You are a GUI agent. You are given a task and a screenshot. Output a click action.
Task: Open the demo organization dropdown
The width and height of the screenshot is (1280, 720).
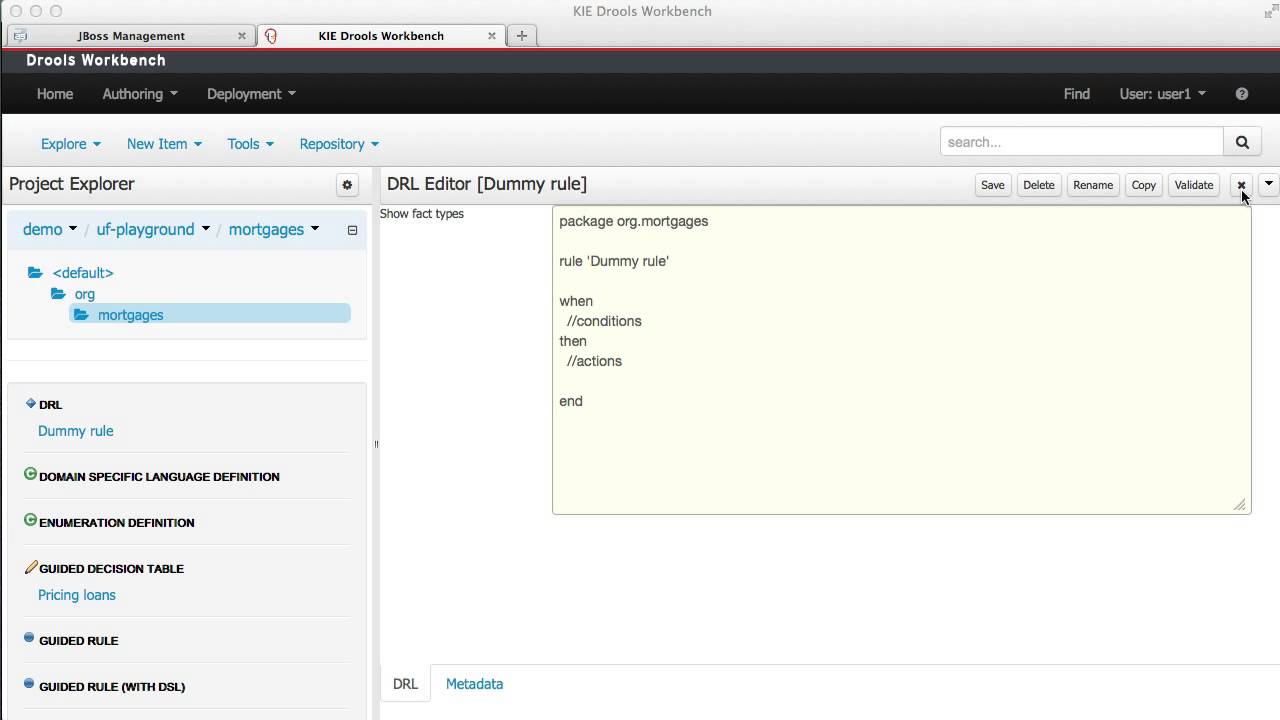click(x=50, y=229)
